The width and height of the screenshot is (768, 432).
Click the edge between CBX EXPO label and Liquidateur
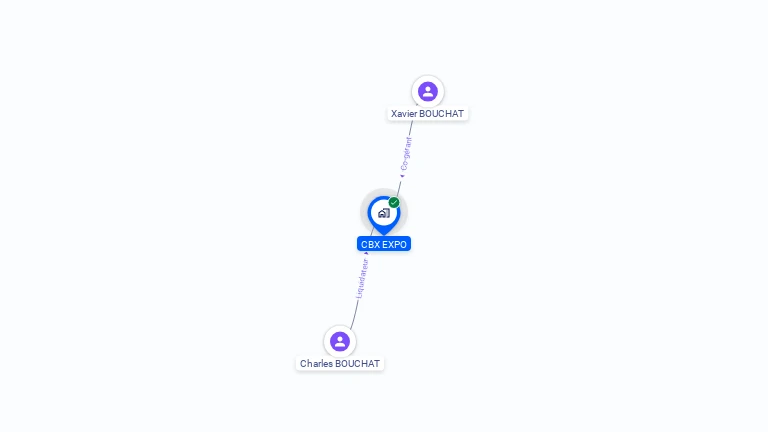(366, 255)
